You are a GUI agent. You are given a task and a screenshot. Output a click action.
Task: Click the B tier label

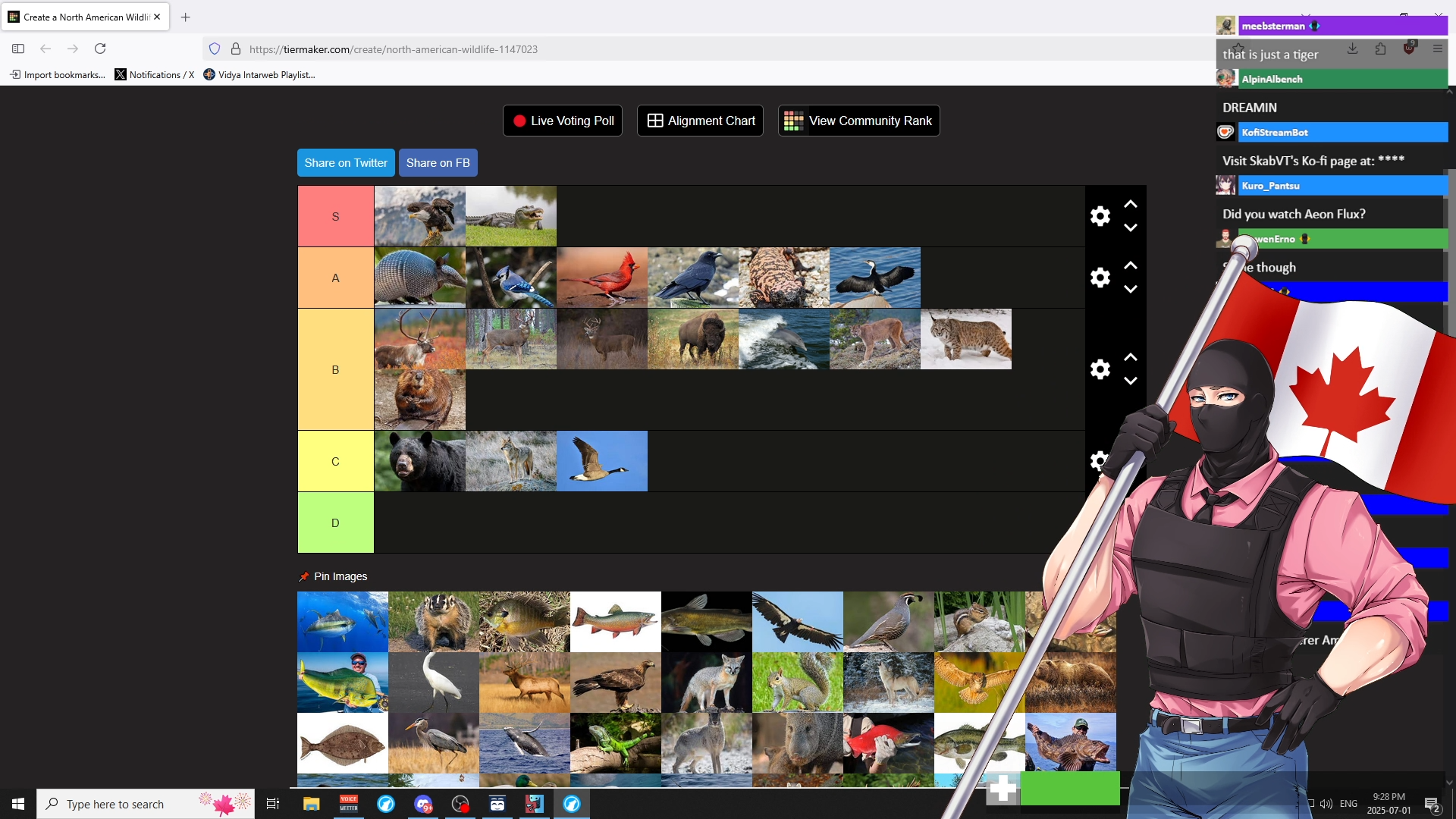tap(336, 370)
